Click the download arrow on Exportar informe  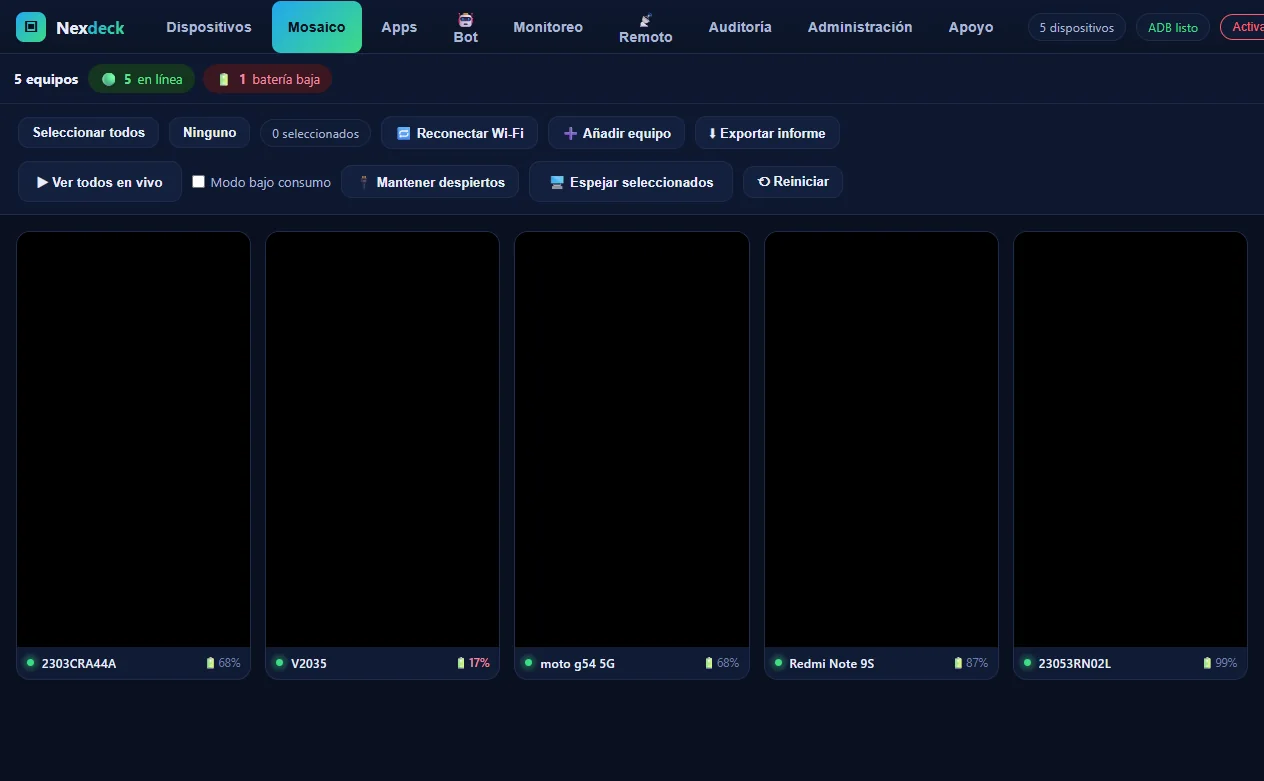click(x=712, y=133)
